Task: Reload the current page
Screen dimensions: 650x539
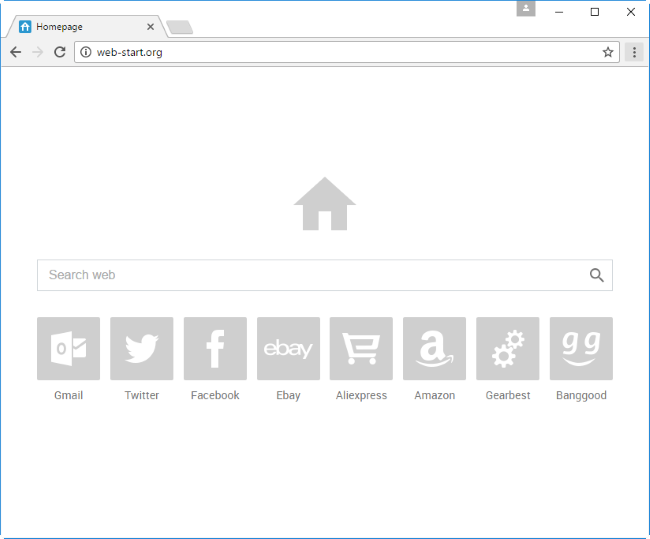Action: tap(60, 52)
